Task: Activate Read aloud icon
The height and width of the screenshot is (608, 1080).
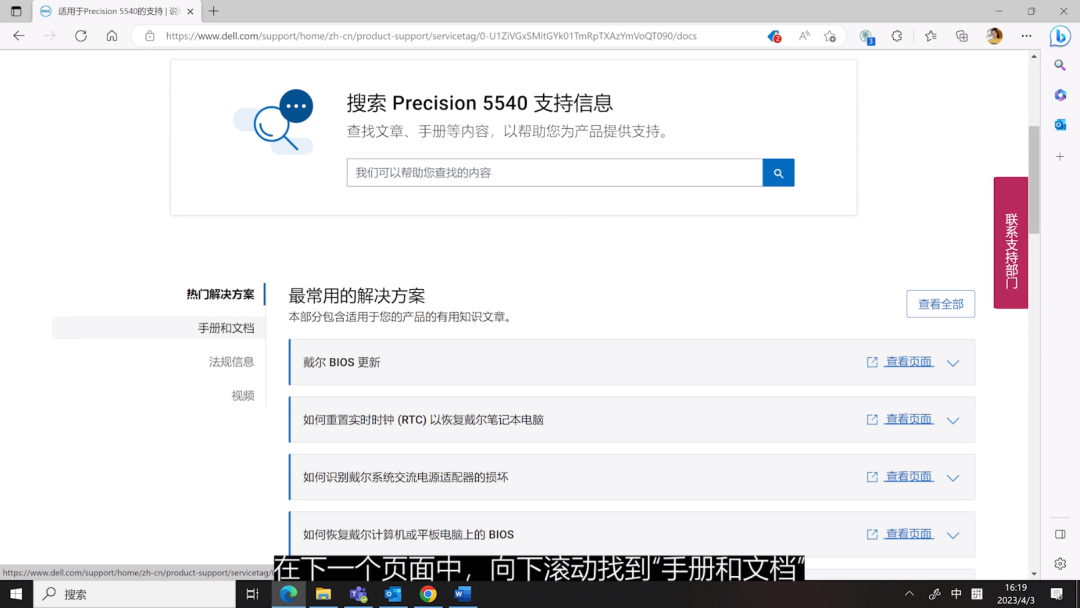Action: click(x=804, y=36)
